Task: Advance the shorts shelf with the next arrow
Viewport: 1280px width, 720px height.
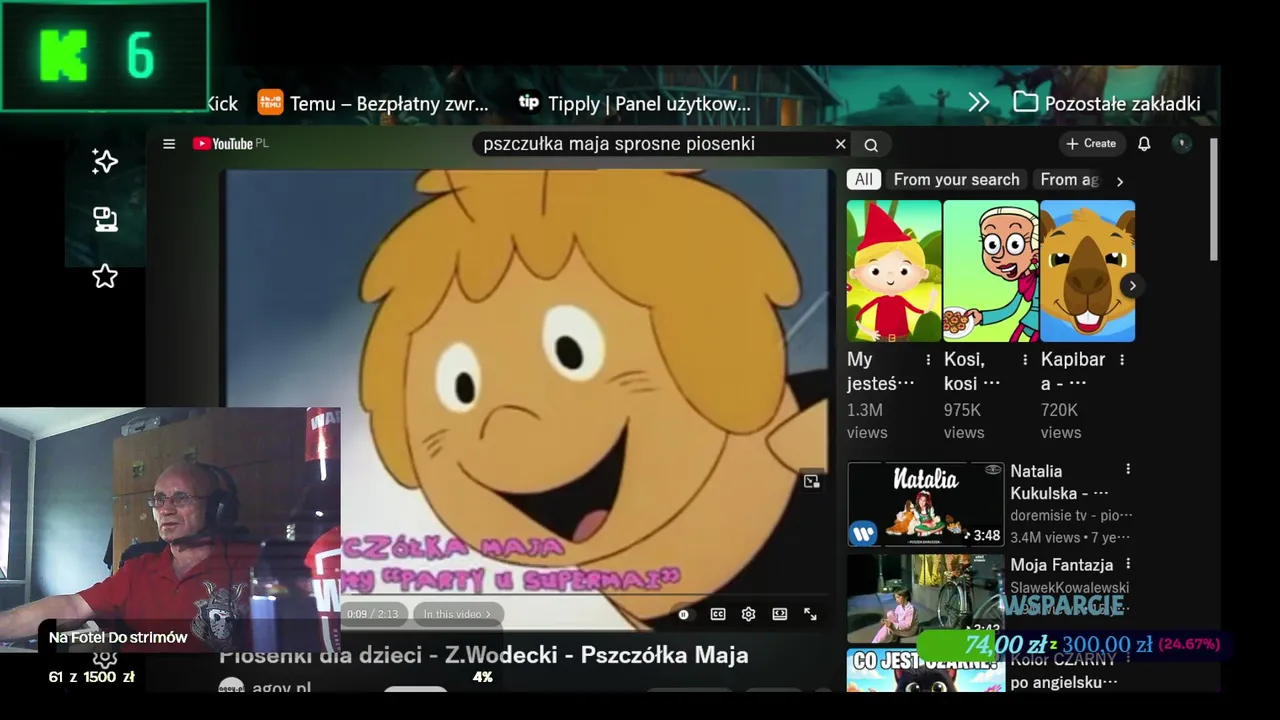Action: tap(1132, 286)
